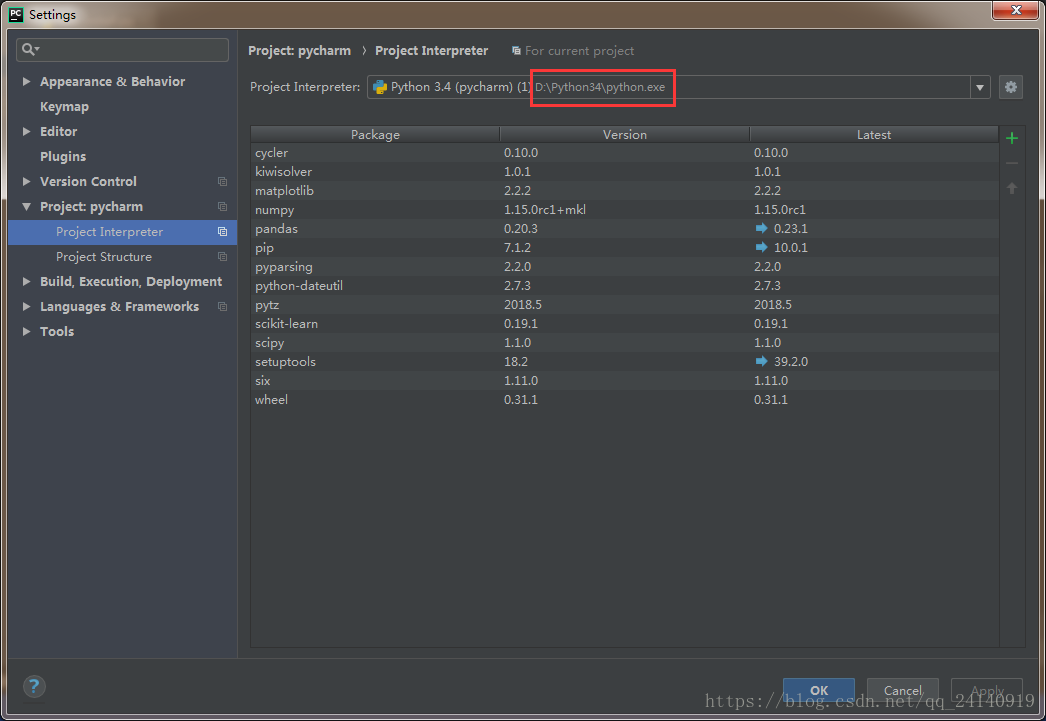Image resolution: width=1046 pixels, height=721 pixels.
Task: Click project-level icon beside Project Interpreter item
Action: [x=222, y=231]
